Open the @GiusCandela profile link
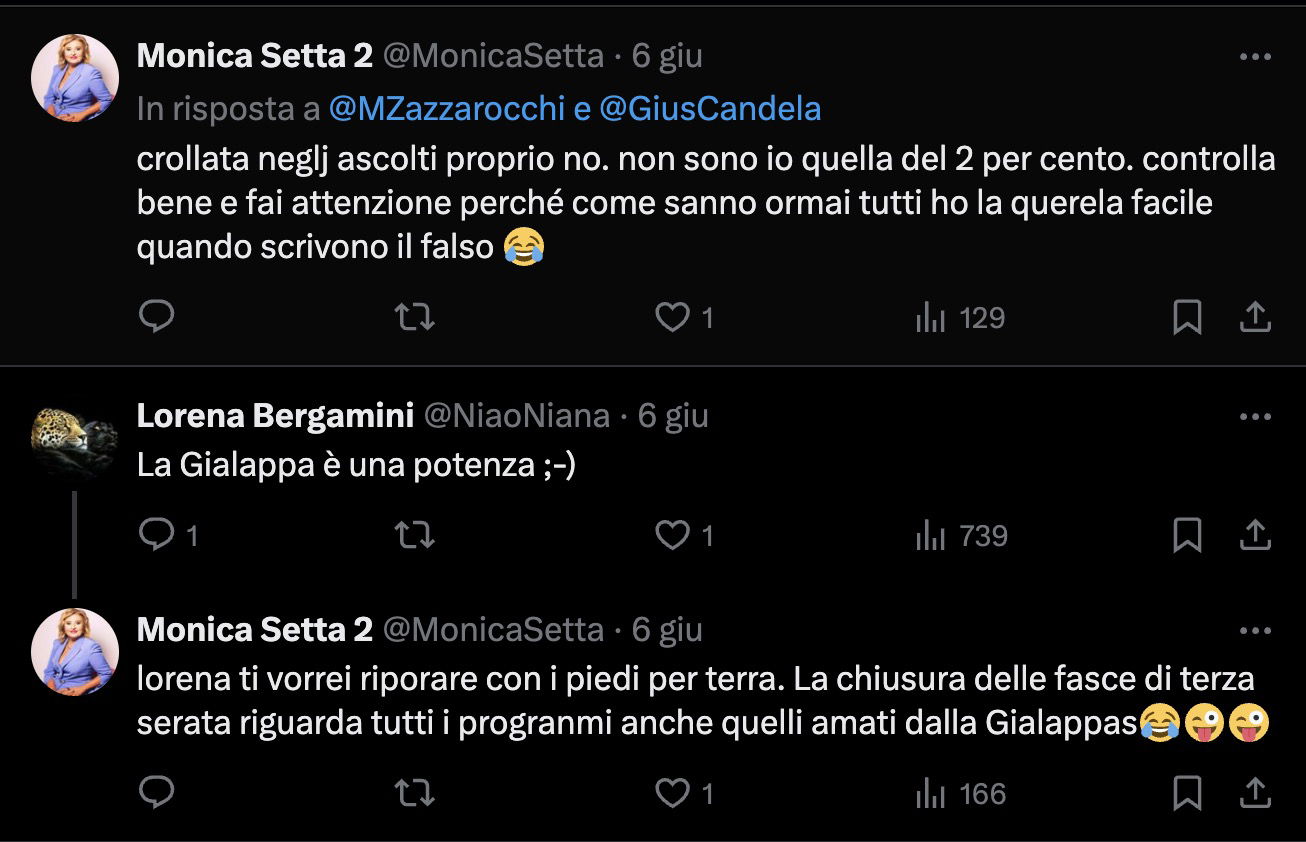Viewport: 1306px width, 842px height. coord(710,109)
